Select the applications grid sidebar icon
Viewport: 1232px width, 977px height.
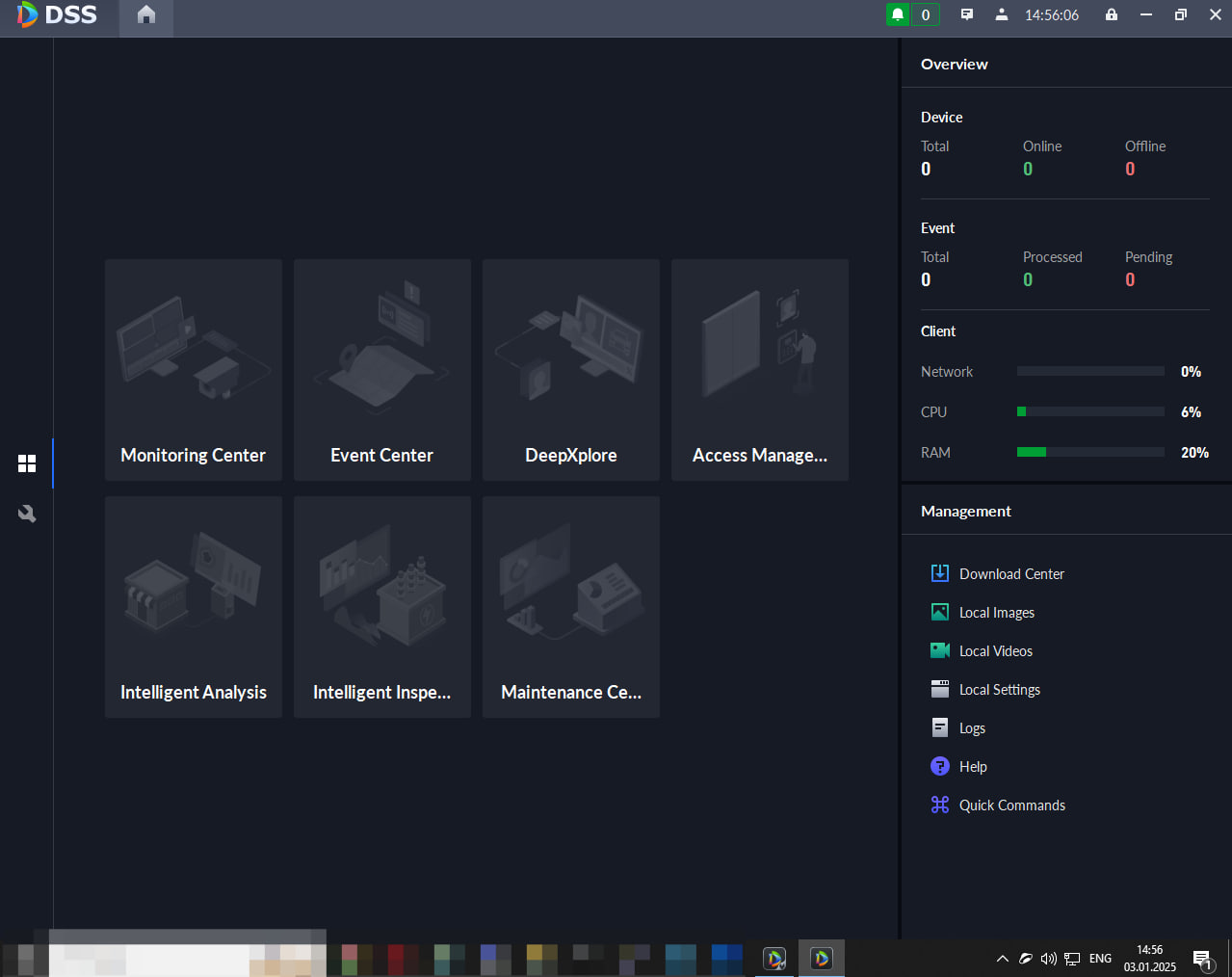[27, 463]
